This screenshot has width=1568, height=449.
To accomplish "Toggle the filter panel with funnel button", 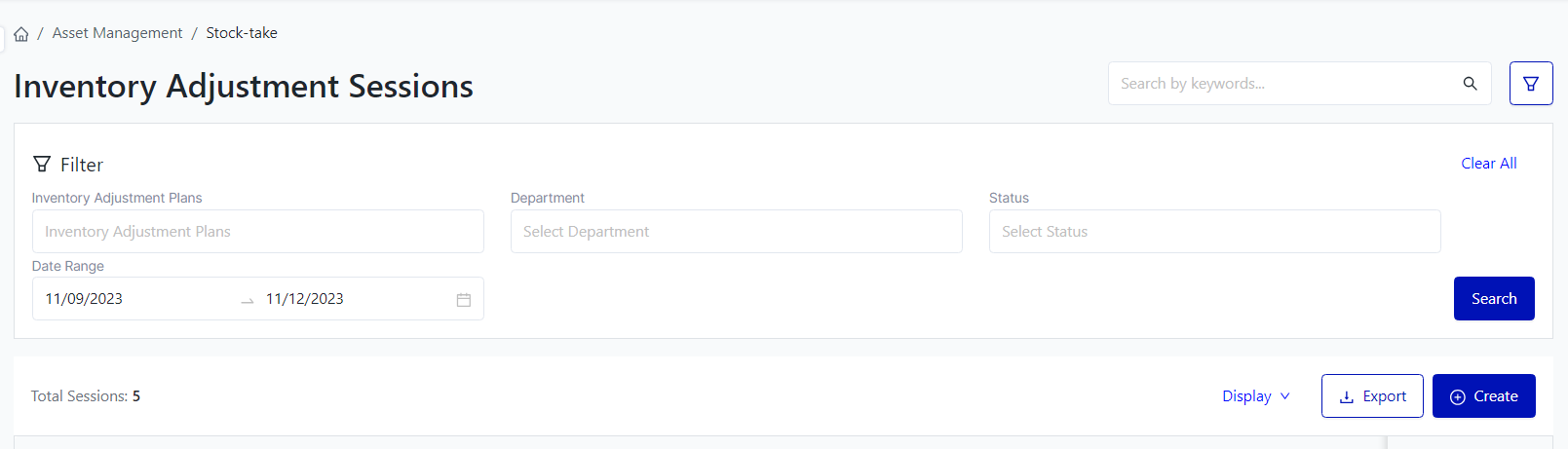I will 1530,84.
